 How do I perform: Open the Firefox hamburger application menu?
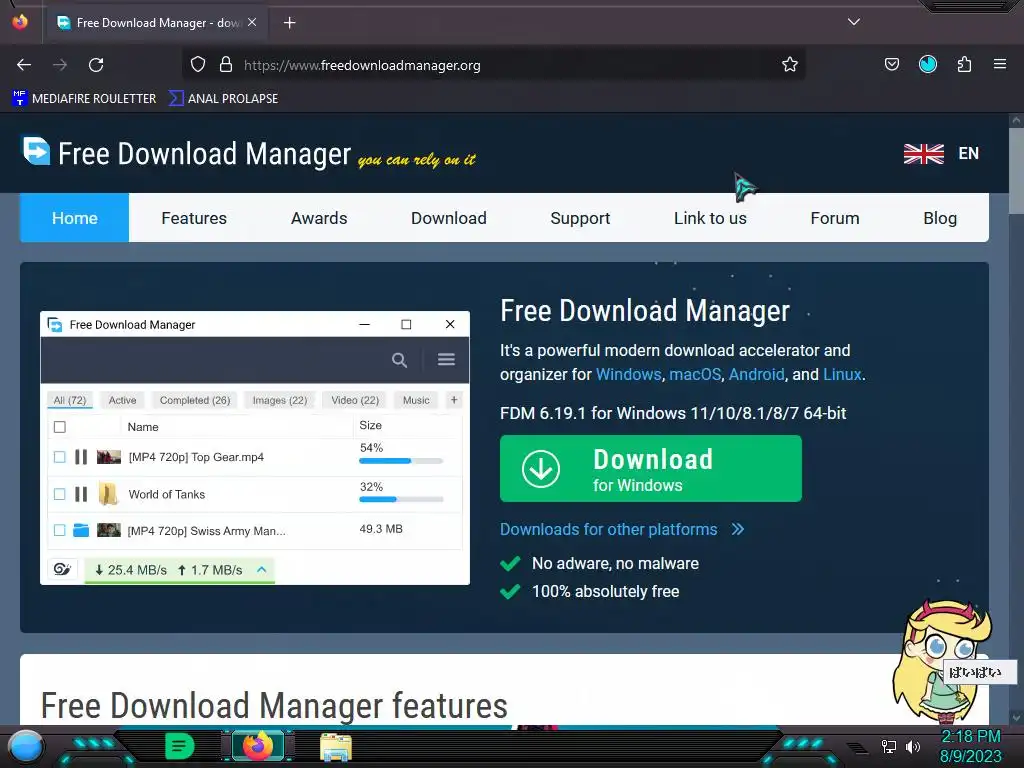pyautogui.click(x=1000, y=64)
